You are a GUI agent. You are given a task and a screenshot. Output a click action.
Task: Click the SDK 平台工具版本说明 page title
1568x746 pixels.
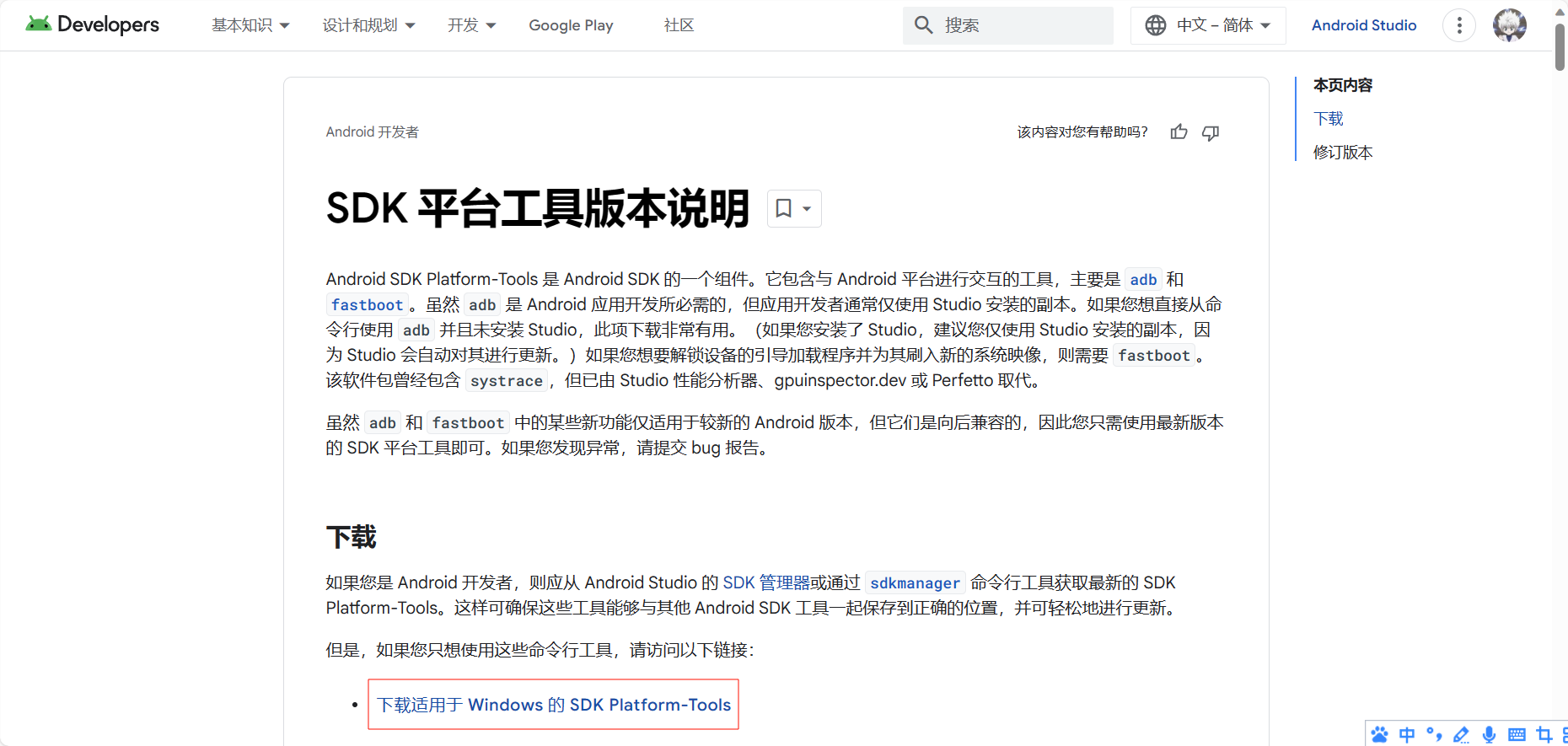point(538,208)
